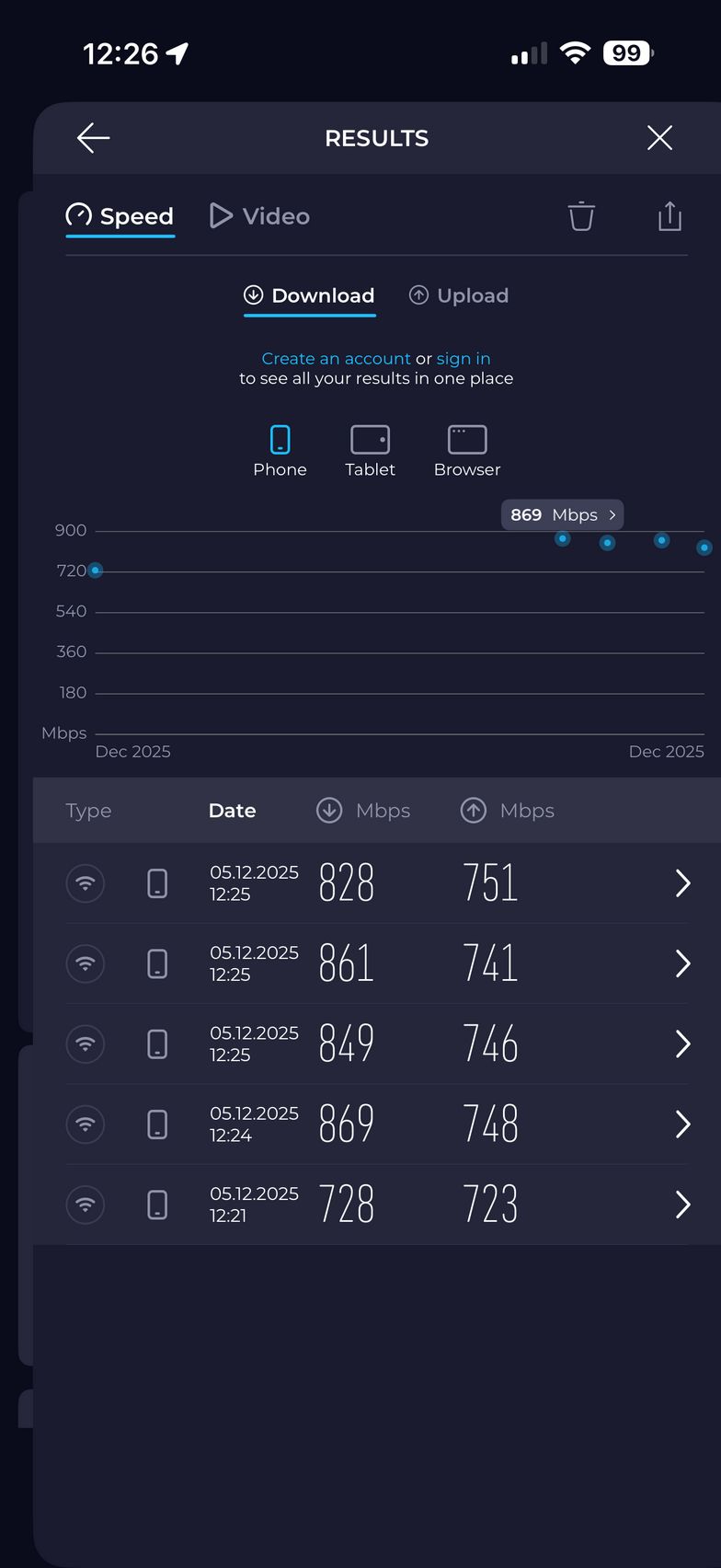
Task: Open the 869 Mbps graph tooltip
Action: (x=562, y=515)
